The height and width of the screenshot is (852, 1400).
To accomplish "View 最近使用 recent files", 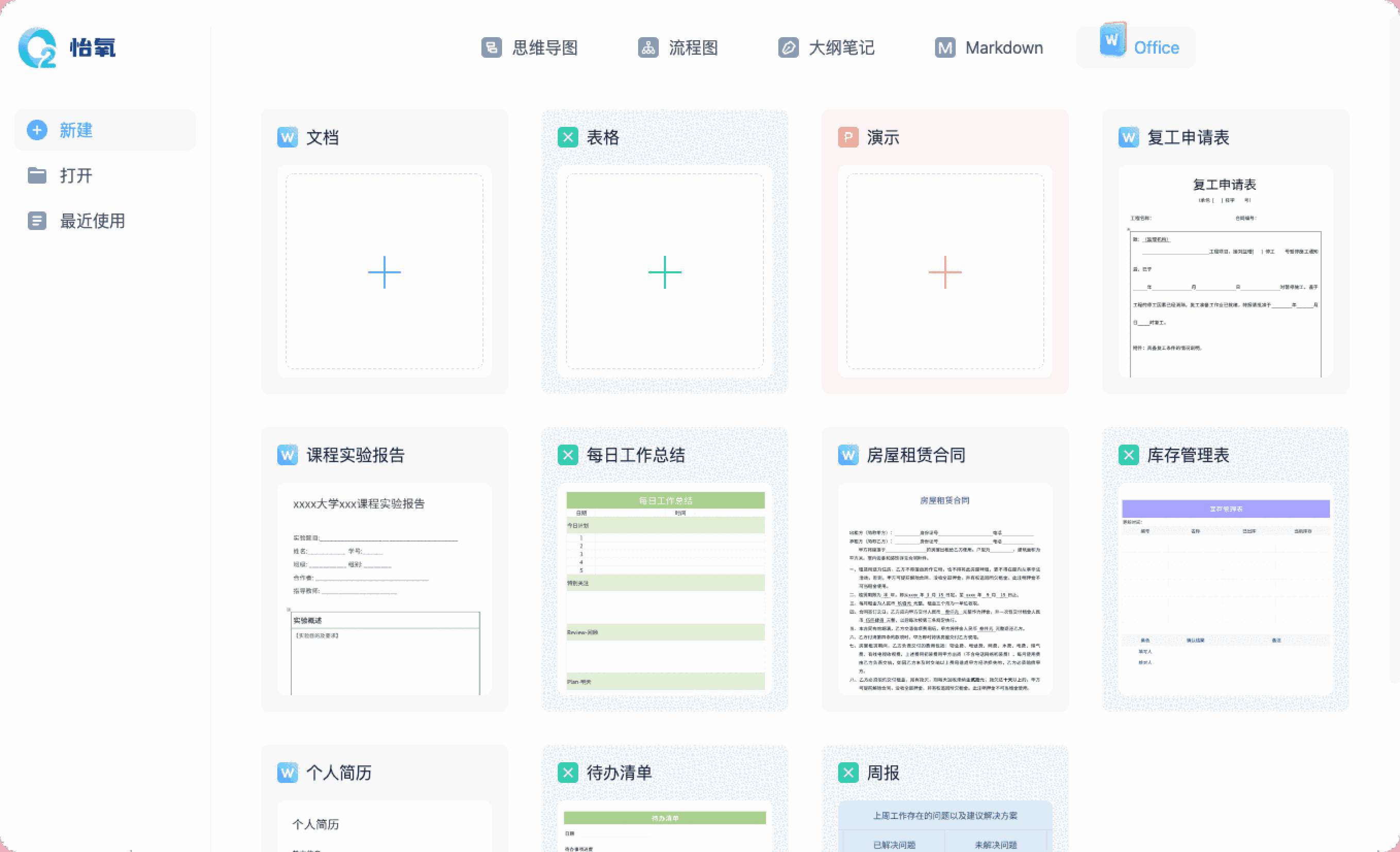I will (x=91, y=221).
